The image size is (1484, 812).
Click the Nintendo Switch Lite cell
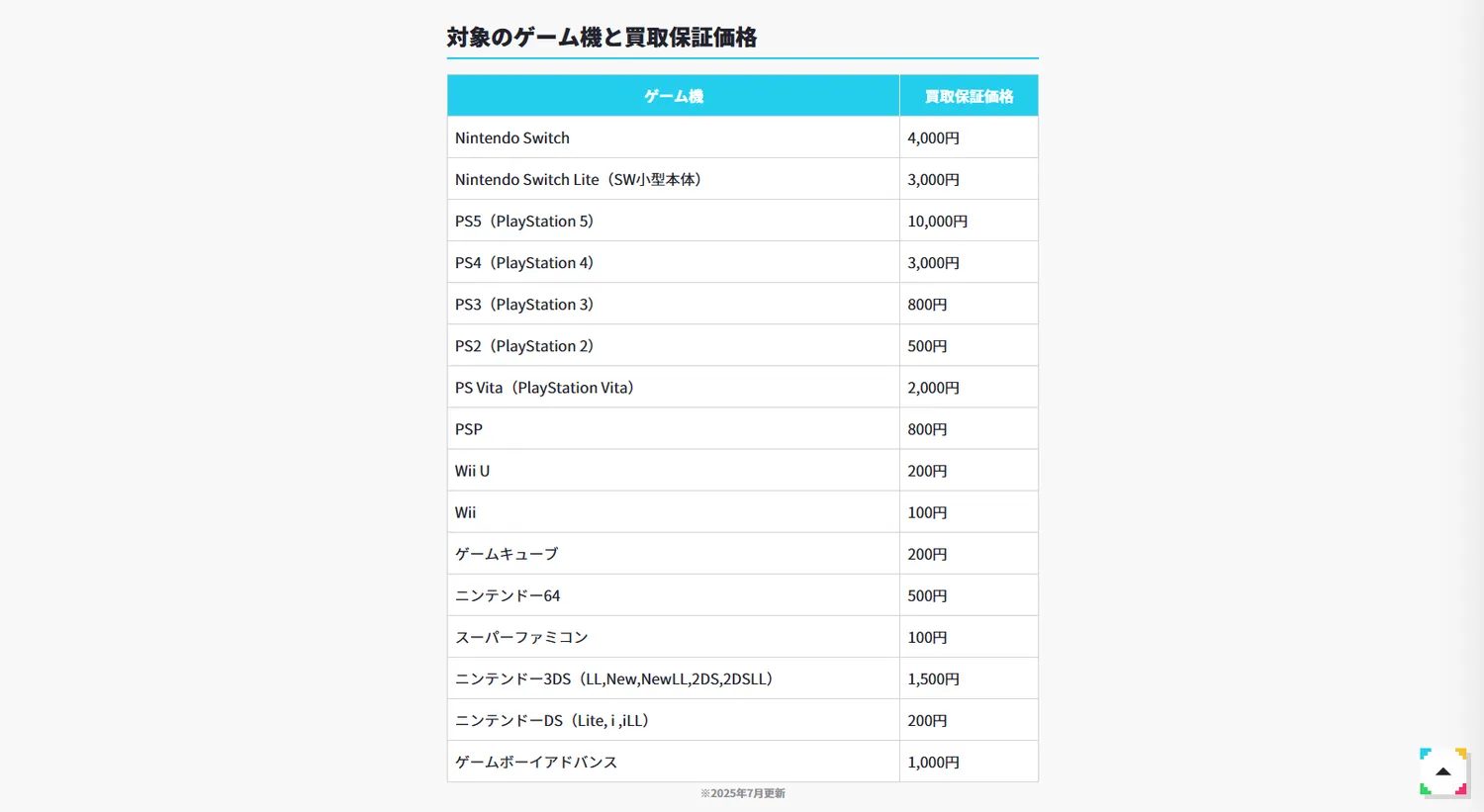[x=578, y=180]
